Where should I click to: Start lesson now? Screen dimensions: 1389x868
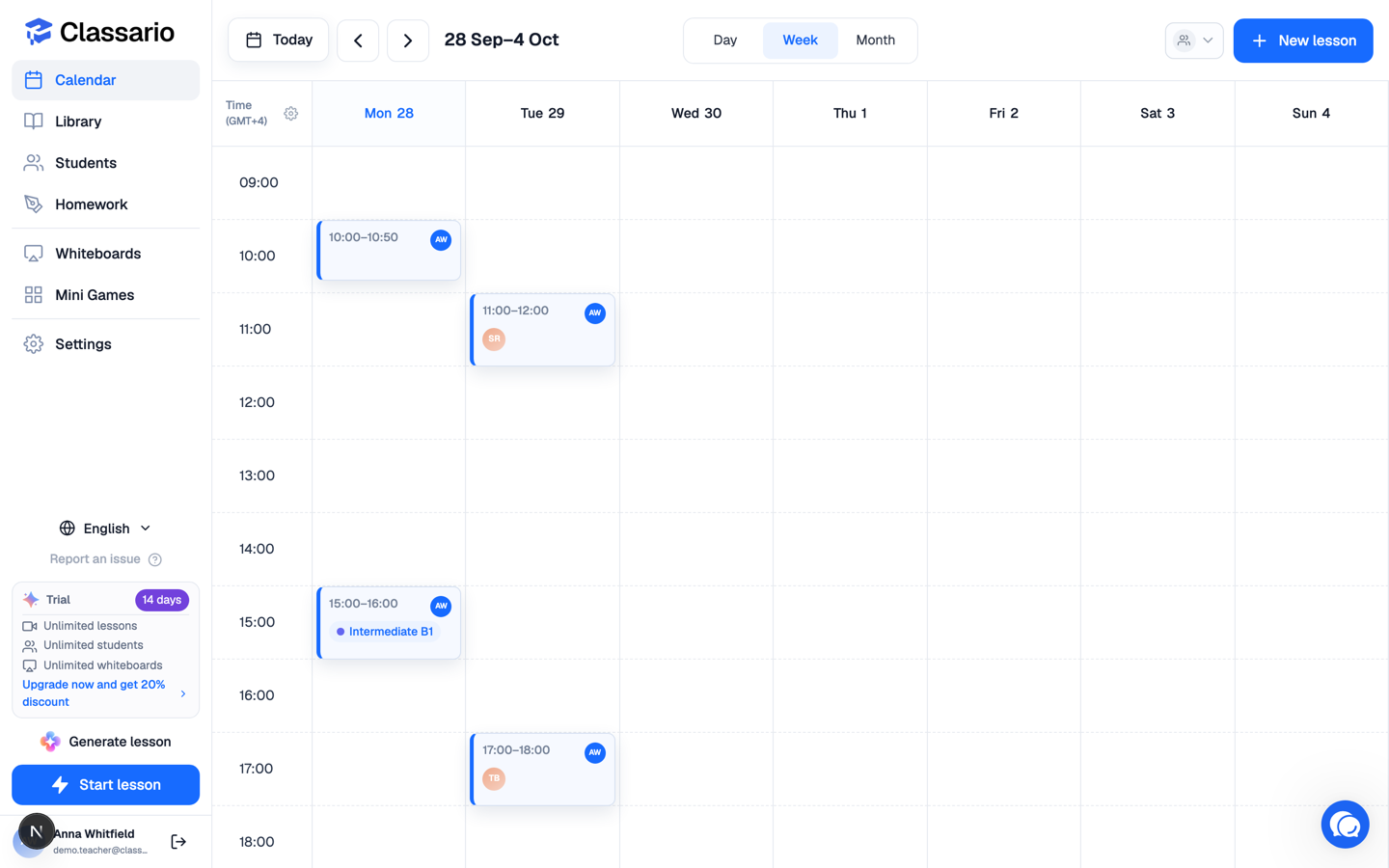pos(105,785)
